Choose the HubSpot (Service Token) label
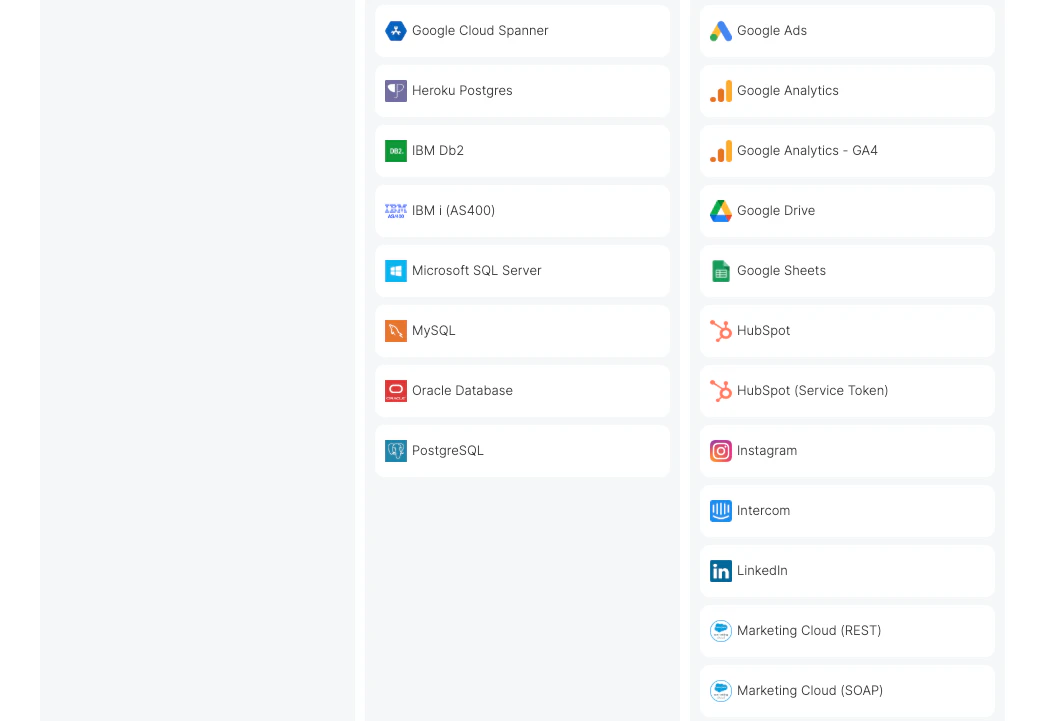 (x=812, y=391)
